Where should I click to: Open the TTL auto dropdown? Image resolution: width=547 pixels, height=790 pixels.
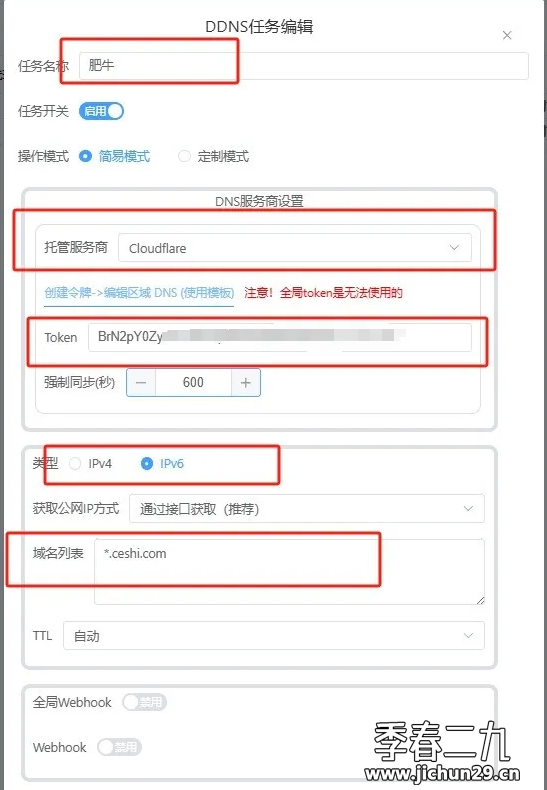pos(274,635)
